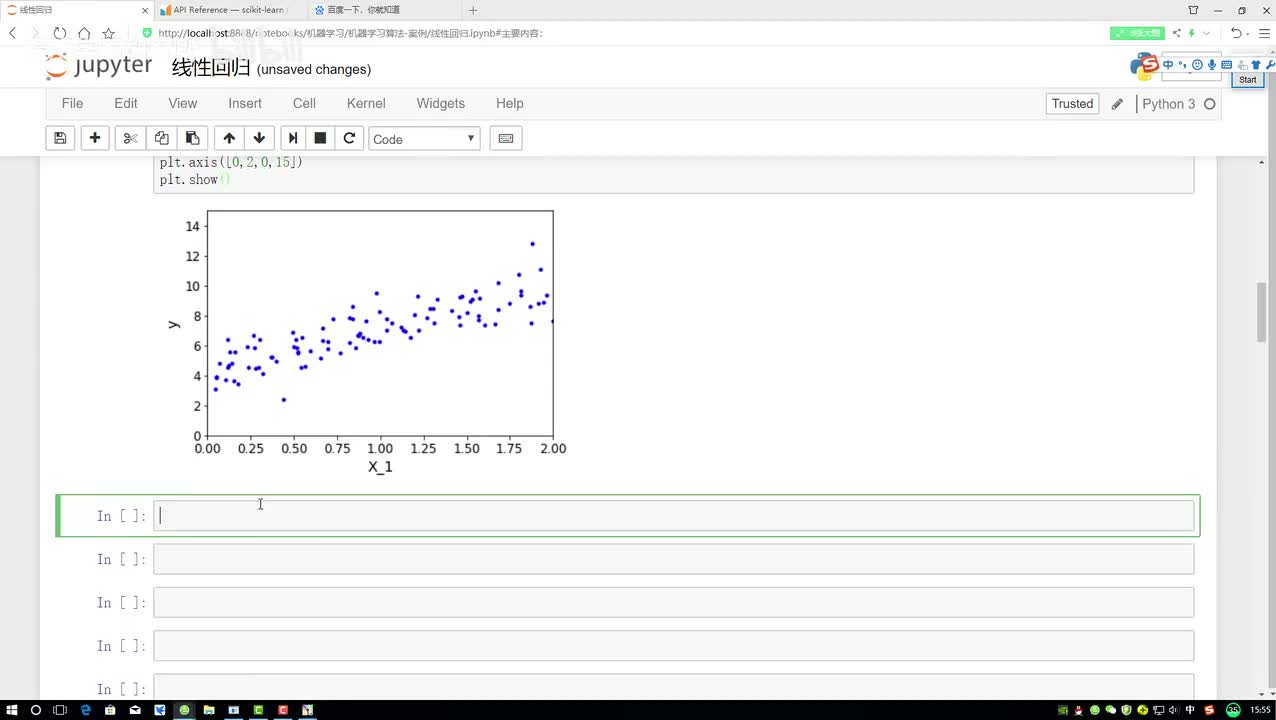Click the fourth empty code cell

coord(674,646)
